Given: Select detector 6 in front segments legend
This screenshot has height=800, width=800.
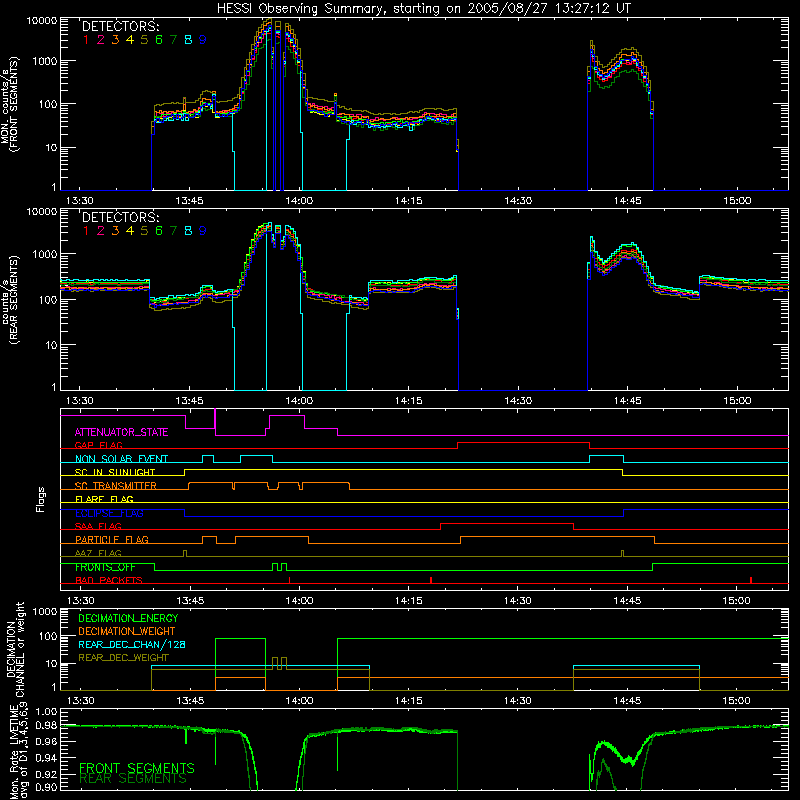Looking at the screenshot, I should [x=159, y=40].
